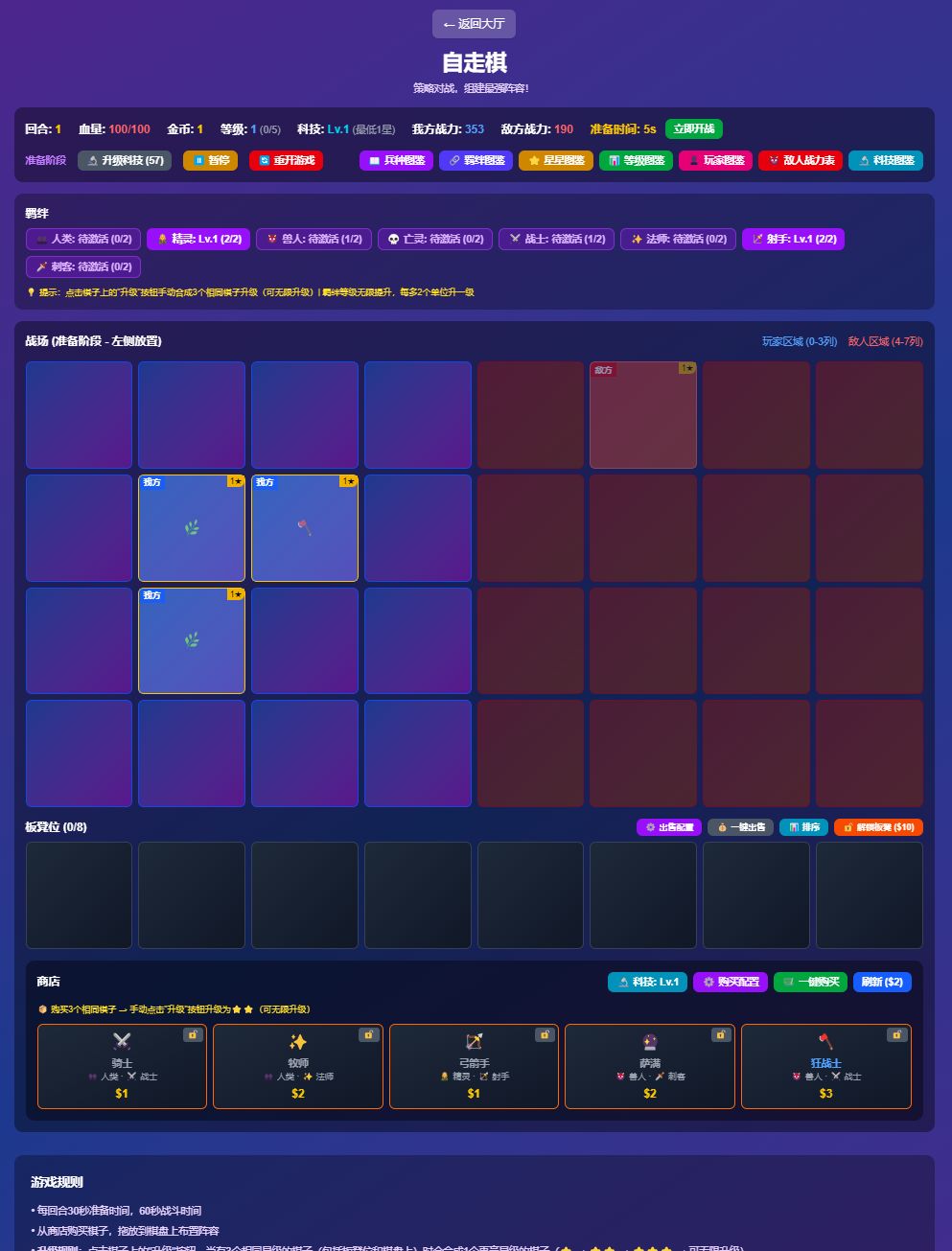Toggle the lock on the 骑士 card

(x=194, y=1035)
